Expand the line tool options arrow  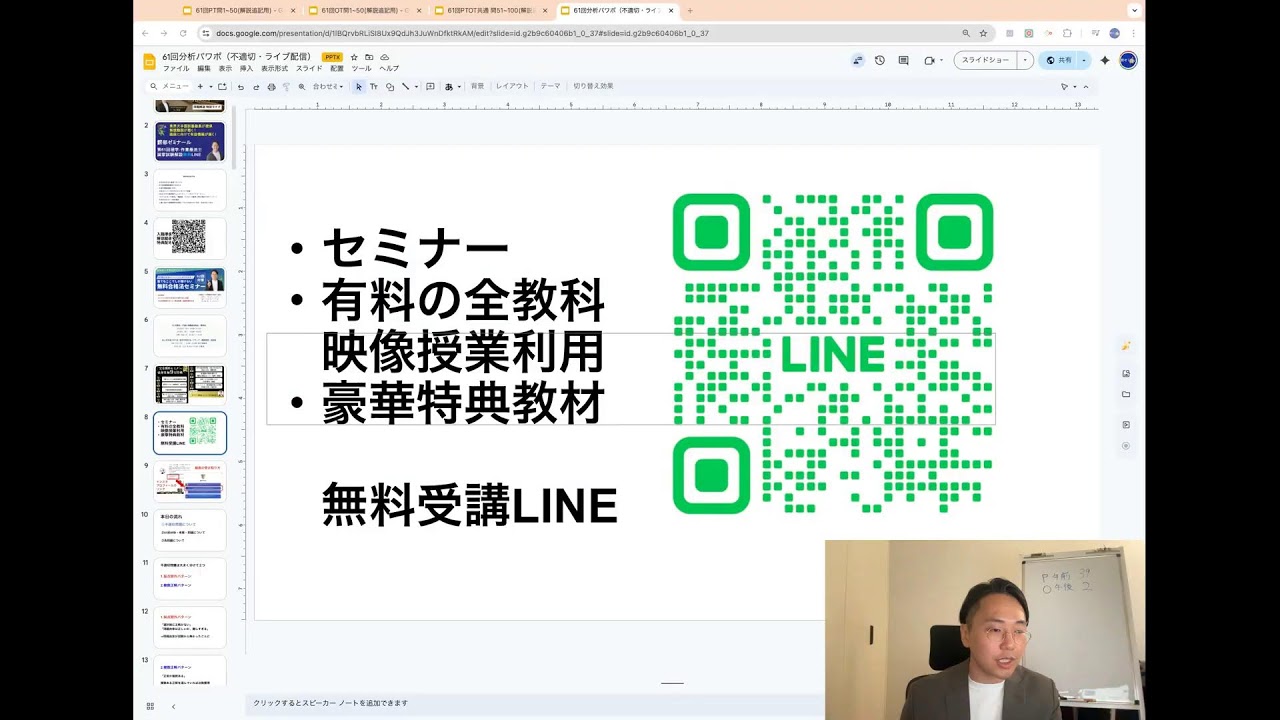[416, 87]
